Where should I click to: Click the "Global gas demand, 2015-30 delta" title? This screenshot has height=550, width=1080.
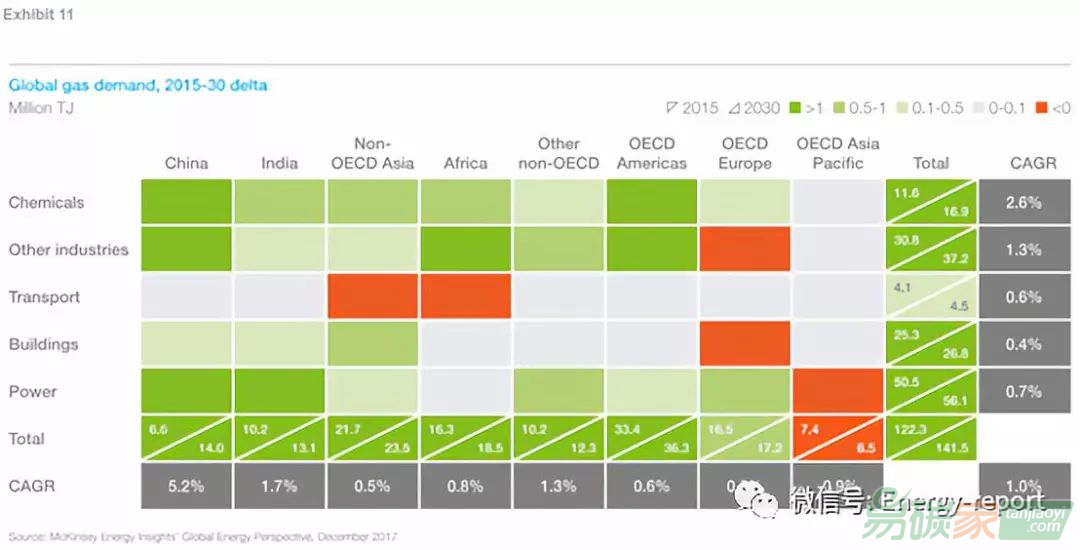(138, 85)
